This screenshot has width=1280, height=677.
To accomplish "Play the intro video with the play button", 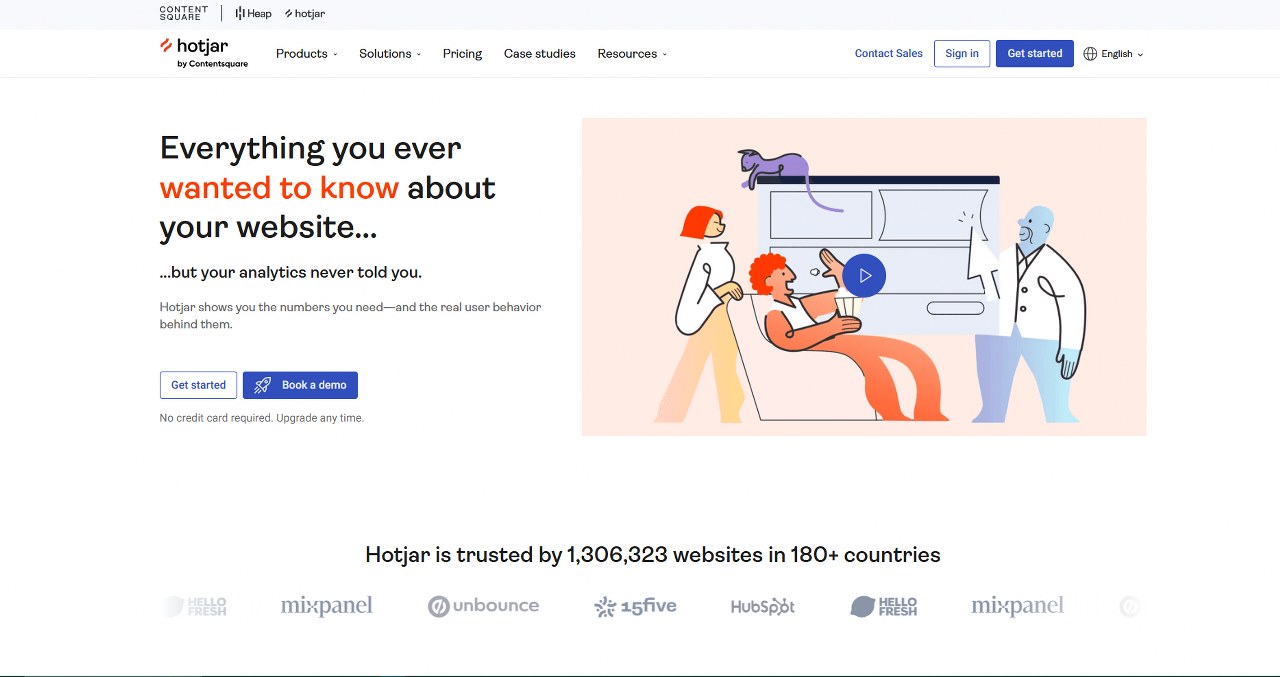I will point(864,275).
